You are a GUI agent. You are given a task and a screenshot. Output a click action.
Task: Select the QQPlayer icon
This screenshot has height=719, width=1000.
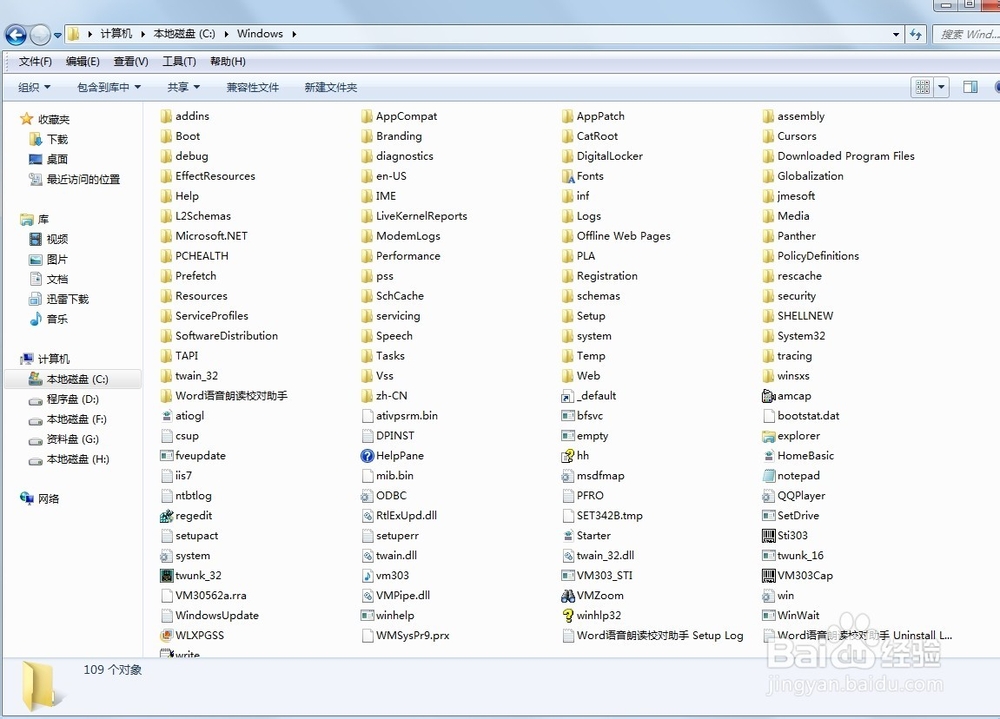tap(800, 495)
